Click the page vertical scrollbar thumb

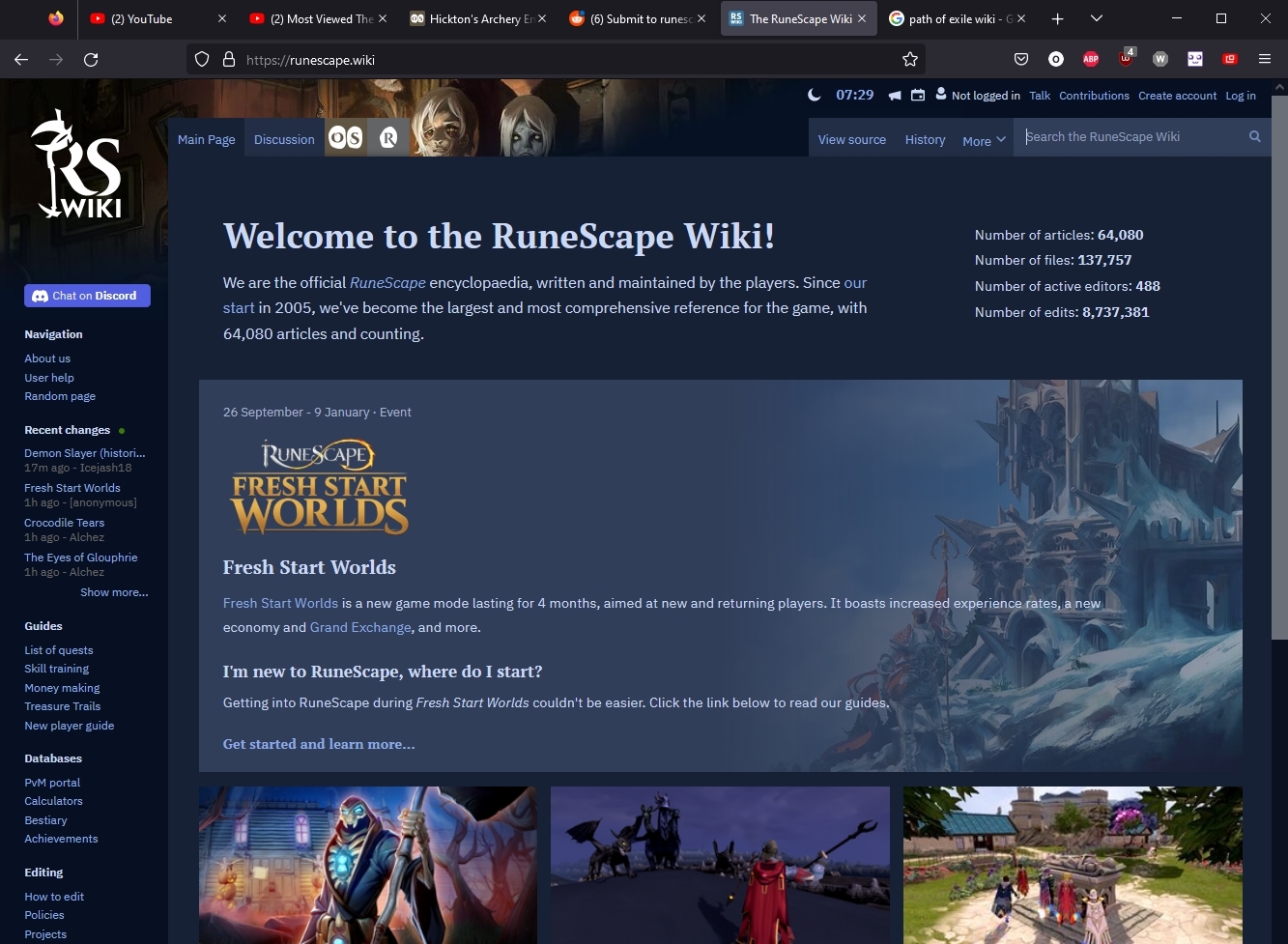(x=1279, y=367)
